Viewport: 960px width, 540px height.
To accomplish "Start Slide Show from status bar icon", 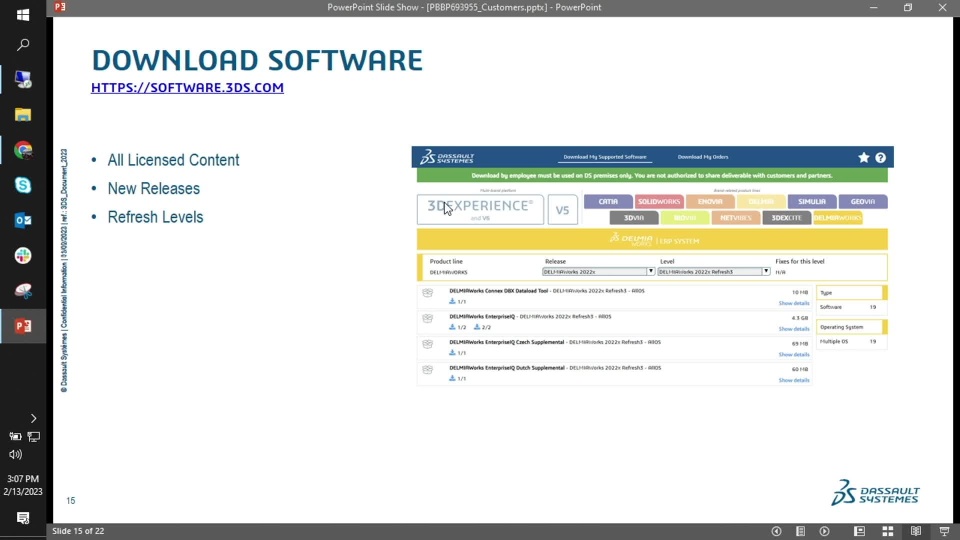I will [944, 531].
